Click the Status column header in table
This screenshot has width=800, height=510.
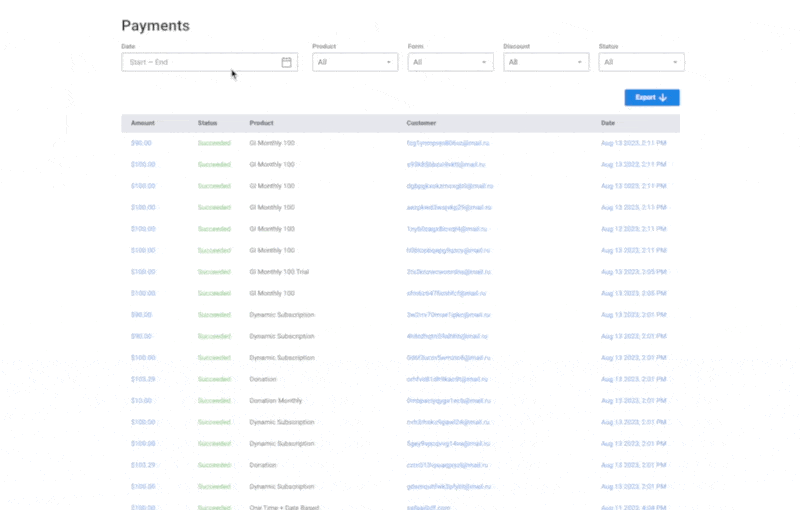click(x=208, y=123)
